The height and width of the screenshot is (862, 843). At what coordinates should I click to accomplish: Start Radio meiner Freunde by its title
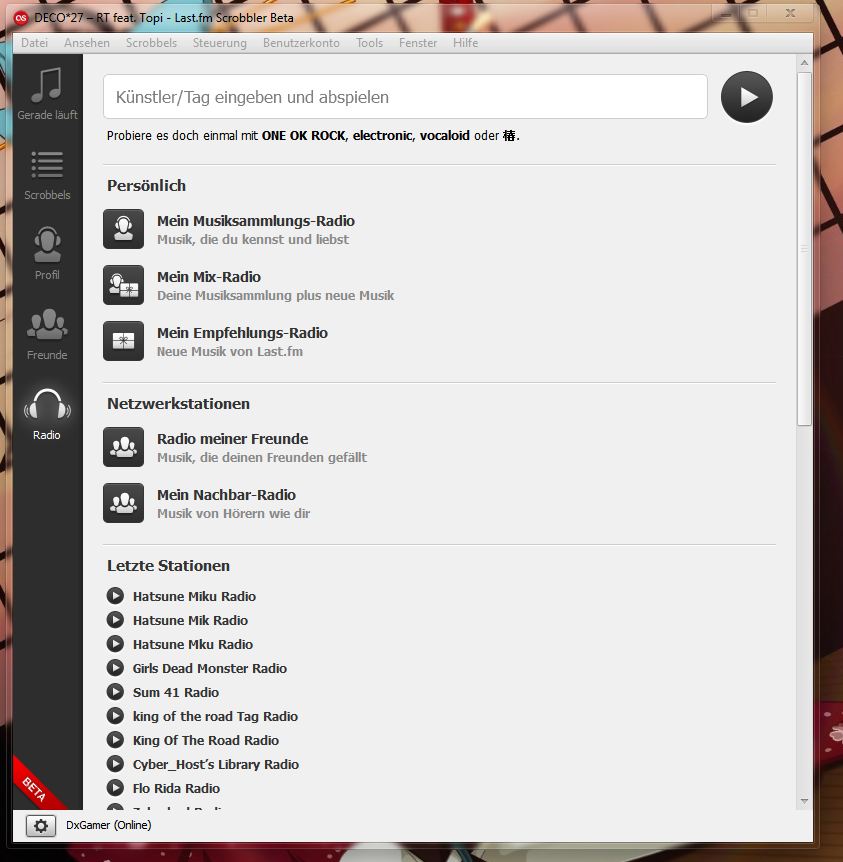(x=233, y=439)
